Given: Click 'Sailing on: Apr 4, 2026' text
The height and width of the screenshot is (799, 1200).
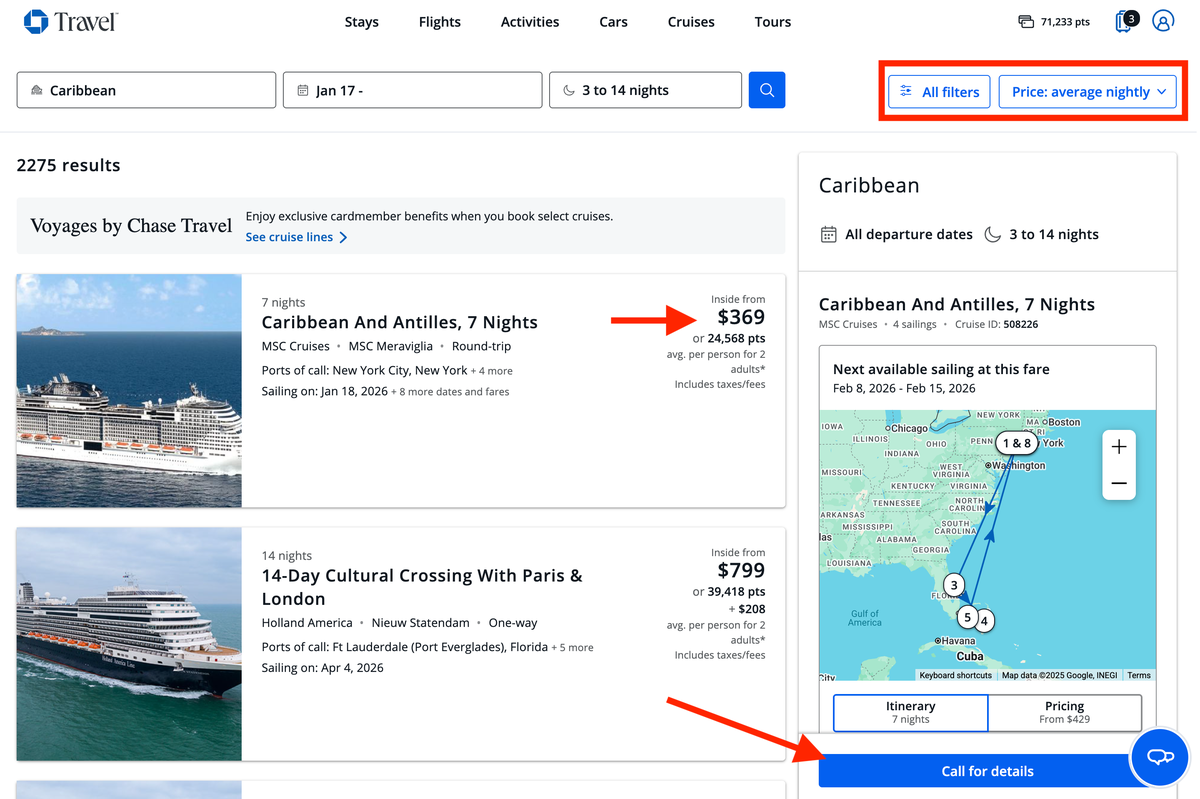Looking at the screenshot, I should click(x=323, y=668).
